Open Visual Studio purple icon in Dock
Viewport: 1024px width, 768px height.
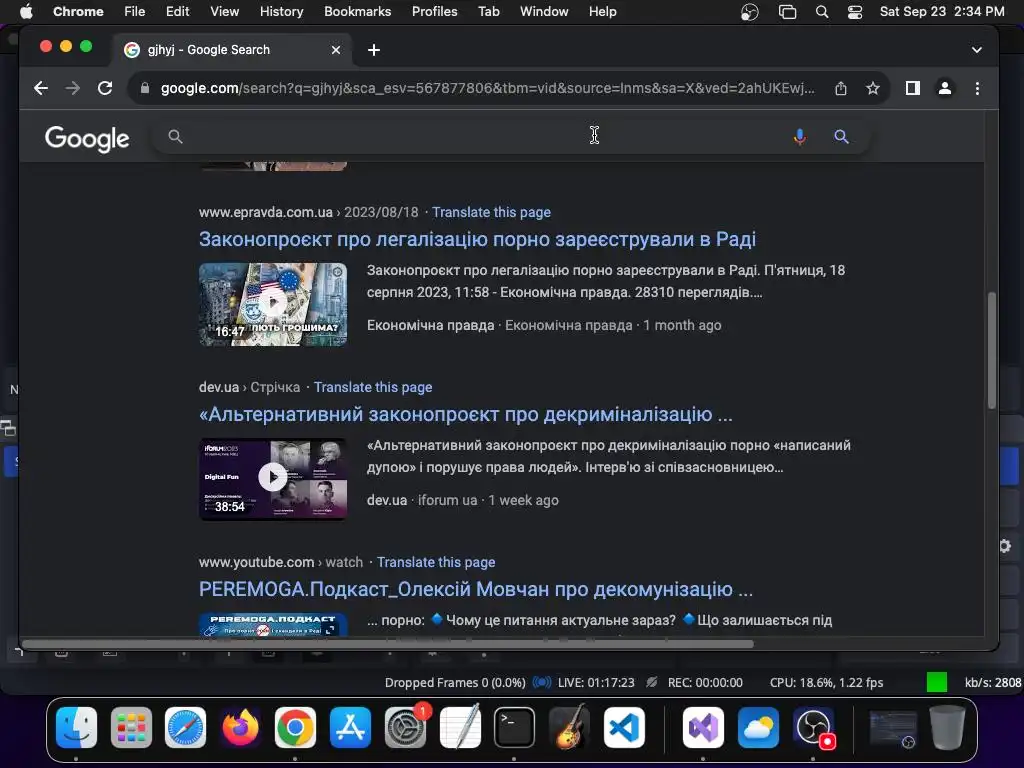point(703,727)
